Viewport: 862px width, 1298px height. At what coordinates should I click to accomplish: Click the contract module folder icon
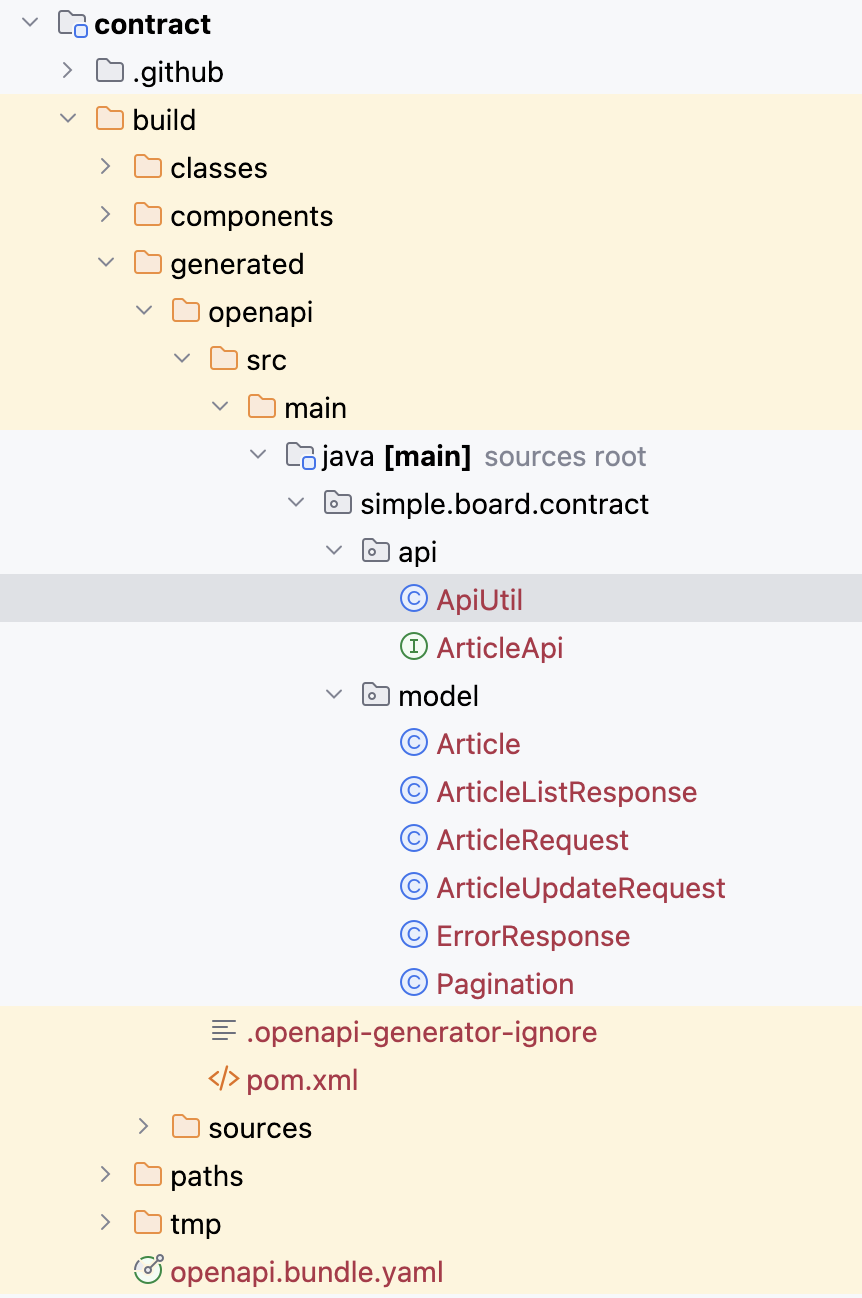pos(72,23)
